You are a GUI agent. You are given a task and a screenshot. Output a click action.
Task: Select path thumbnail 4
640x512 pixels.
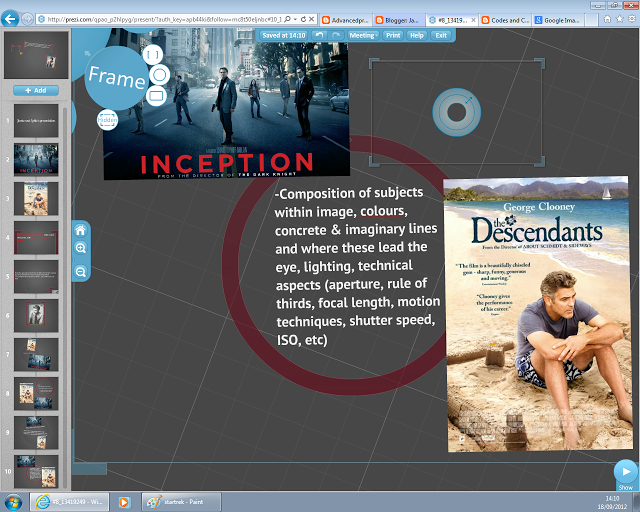click(36, 238)
